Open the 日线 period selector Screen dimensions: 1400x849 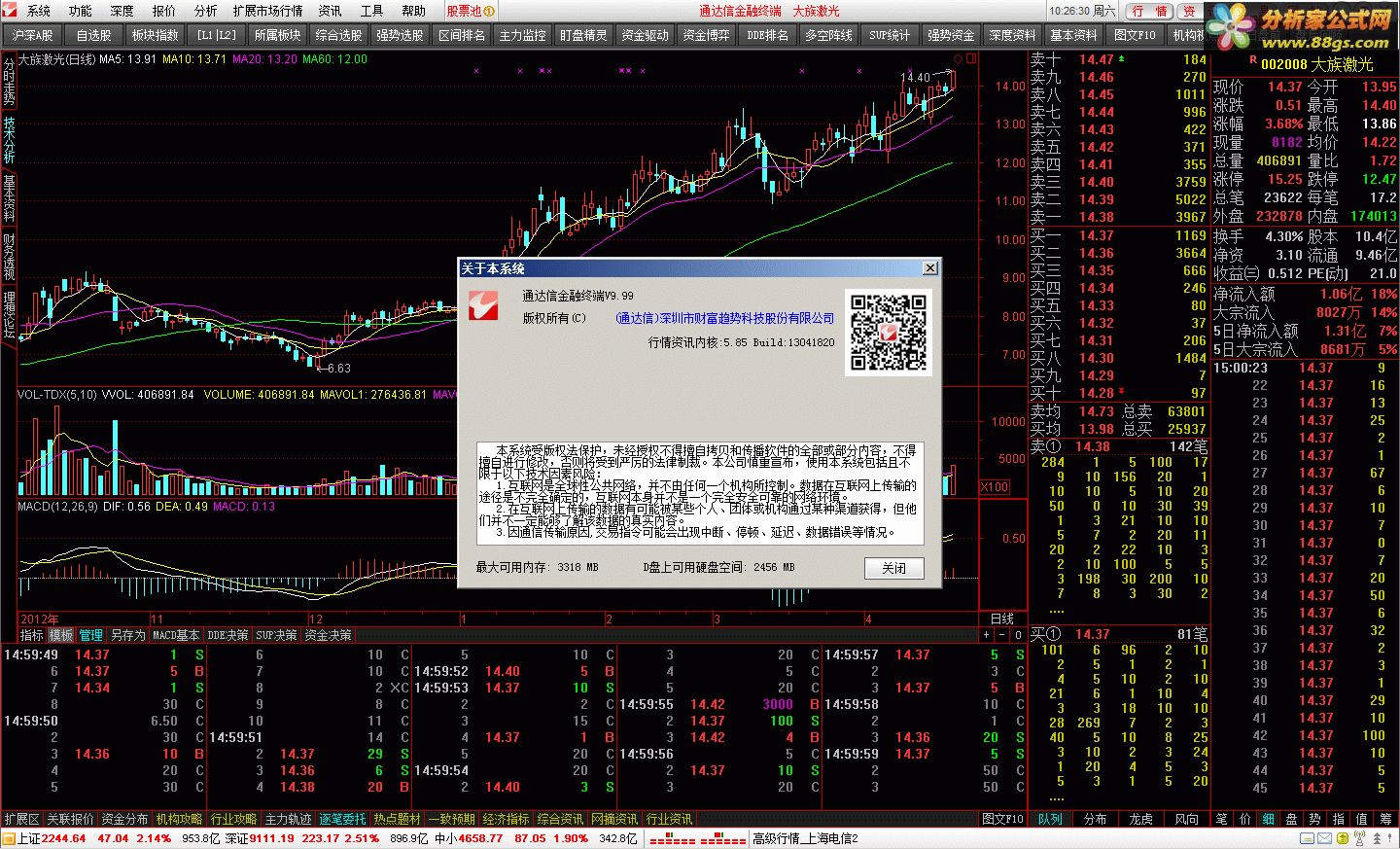pyautogui.click(x=1002, y=619)
